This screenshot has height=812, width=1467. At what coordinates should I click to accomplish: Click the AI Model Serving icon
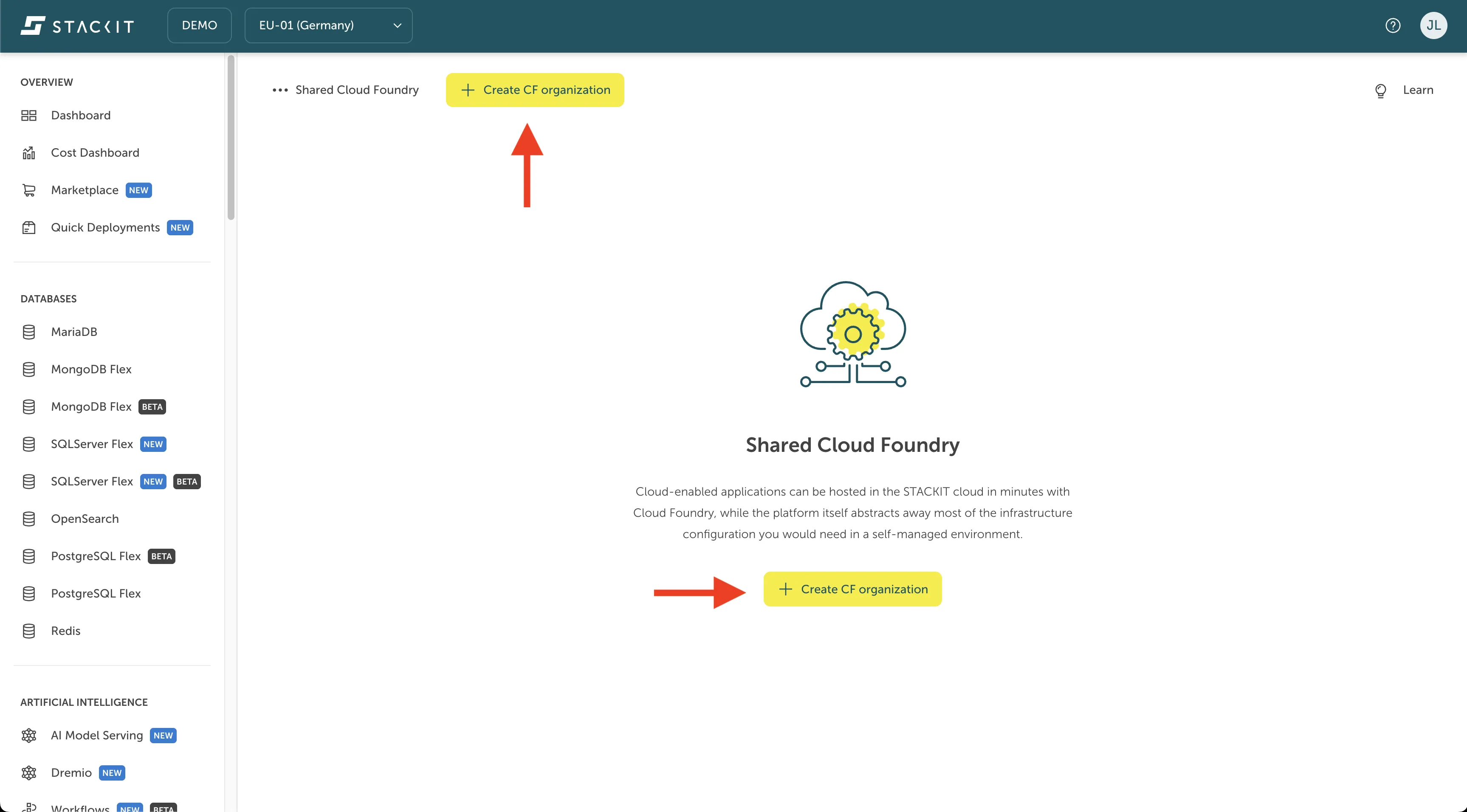pos(29,735)
